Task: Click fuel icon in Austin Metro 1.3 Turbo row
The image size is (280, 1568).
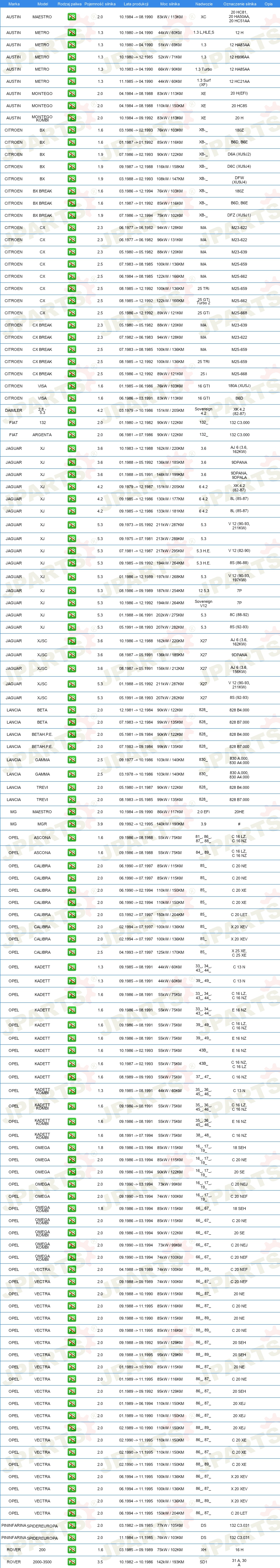Action: pyautogui.click(x=72, y=70)
